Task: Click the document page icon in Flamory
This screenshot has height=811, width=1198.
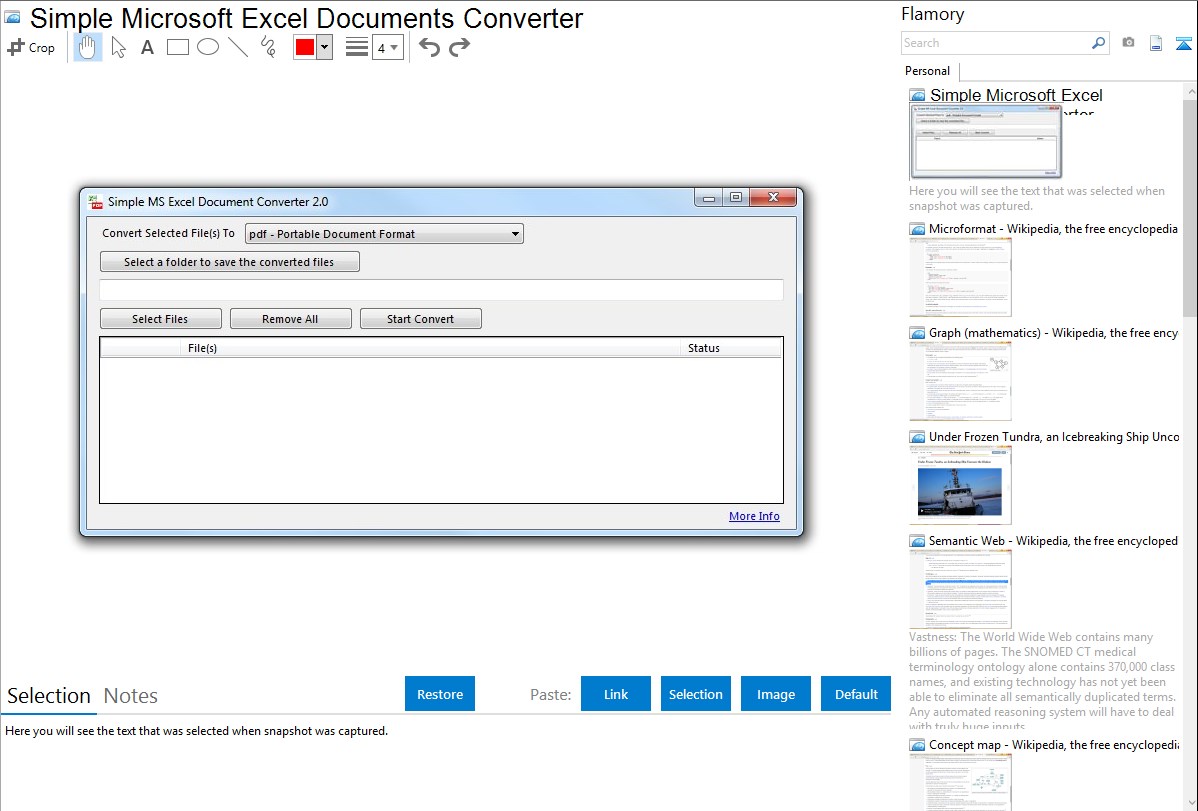Action: (x=1156, y=44)
